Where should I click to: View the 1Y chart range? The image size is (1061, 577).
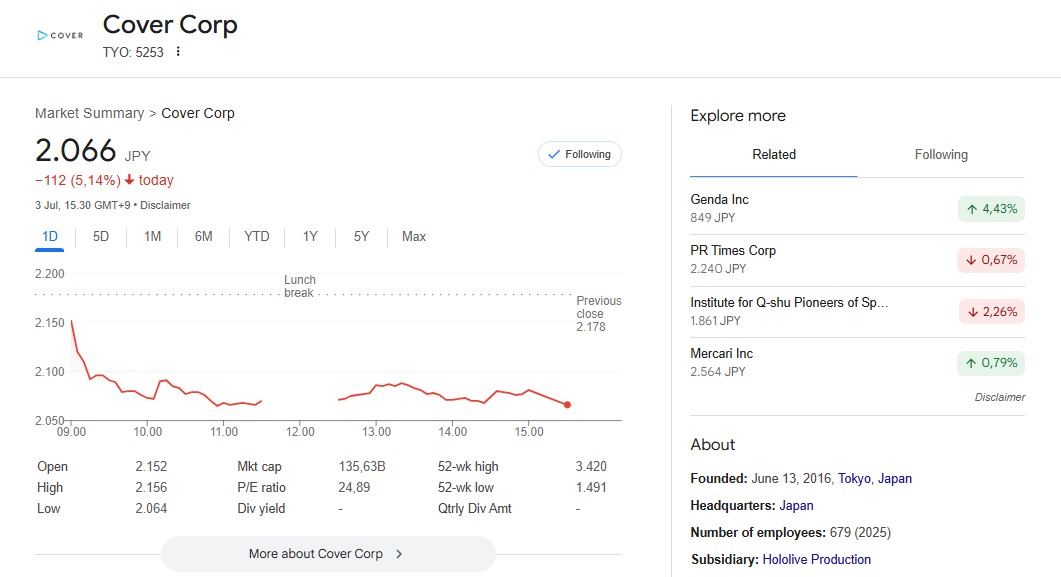[310, 237]
